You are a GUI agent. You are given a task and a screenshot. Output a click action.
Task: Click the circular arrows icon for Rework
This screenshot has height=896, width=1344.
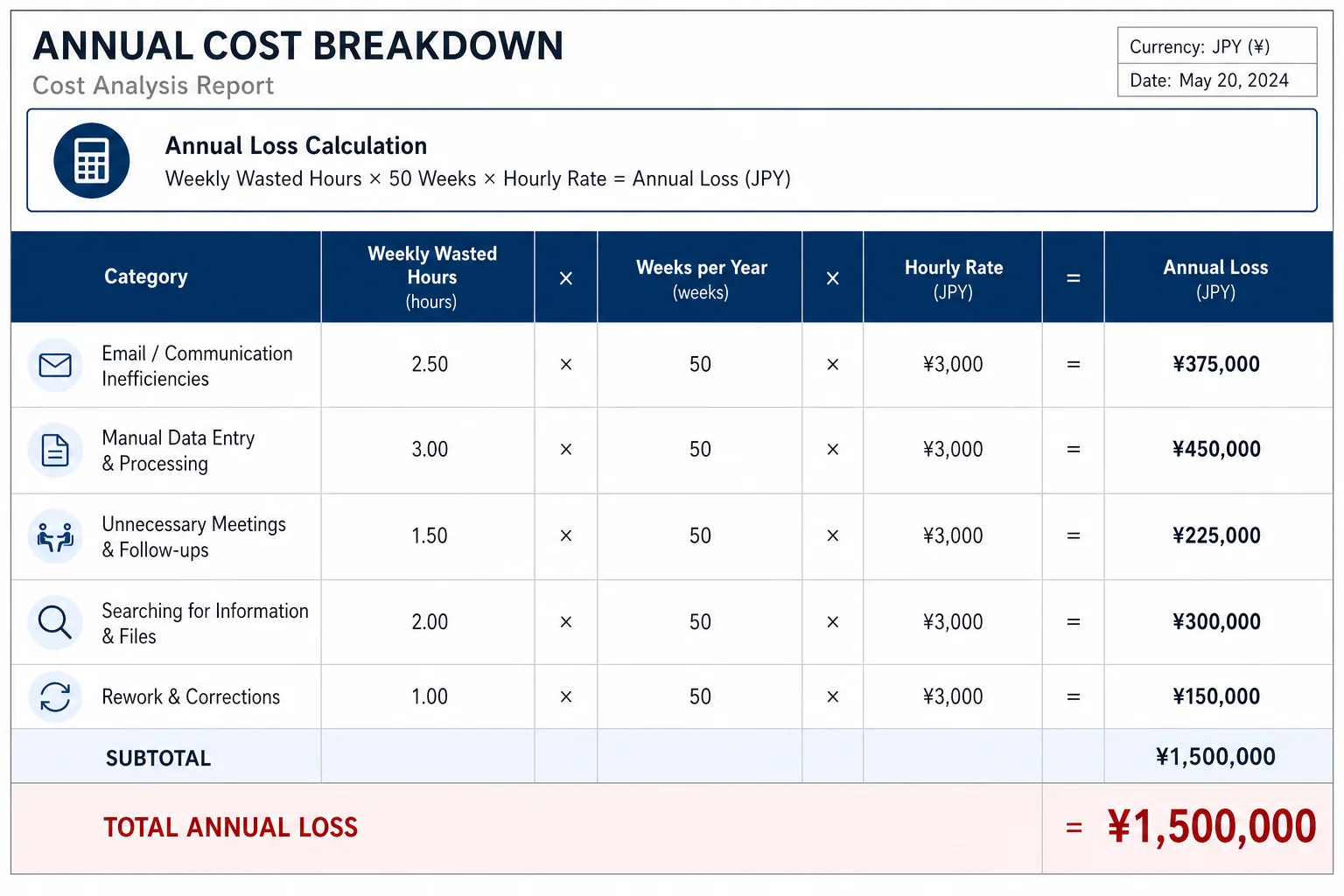(x=55, y=697)
